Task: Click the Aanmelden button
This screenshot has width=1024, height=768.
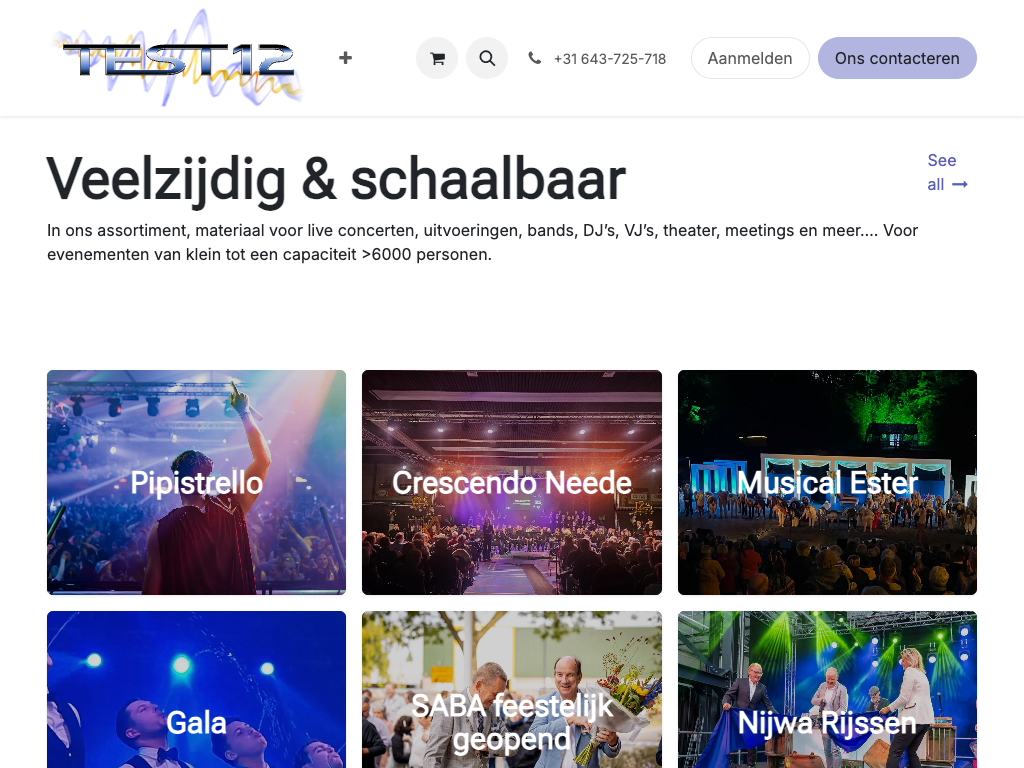Action: (x=750, y=58)
